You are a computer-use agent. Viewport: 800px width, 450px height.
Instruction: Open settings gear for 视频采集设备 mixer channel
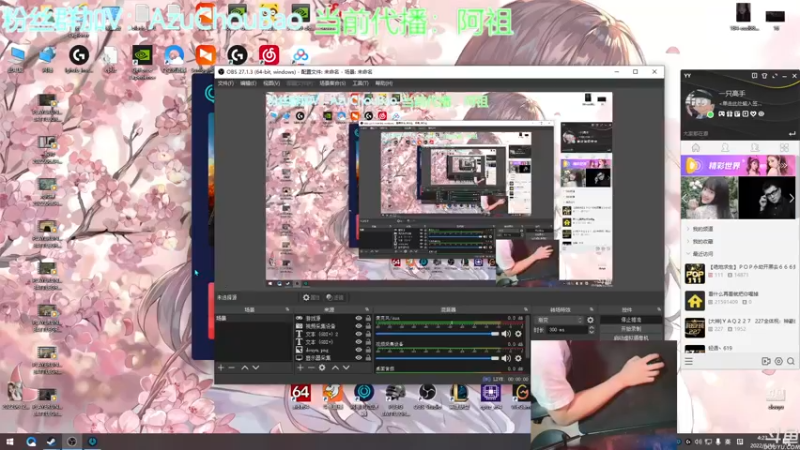(518, 358)
